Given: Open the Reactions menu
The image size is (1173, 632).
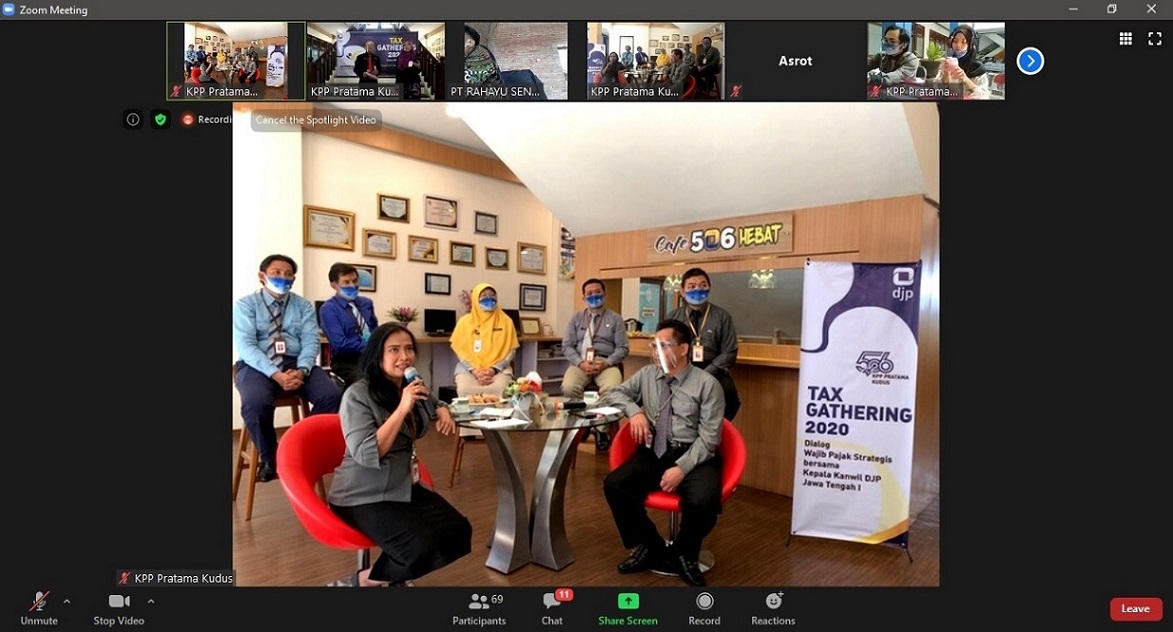Looking at the screenshot, I should (773, 607).
